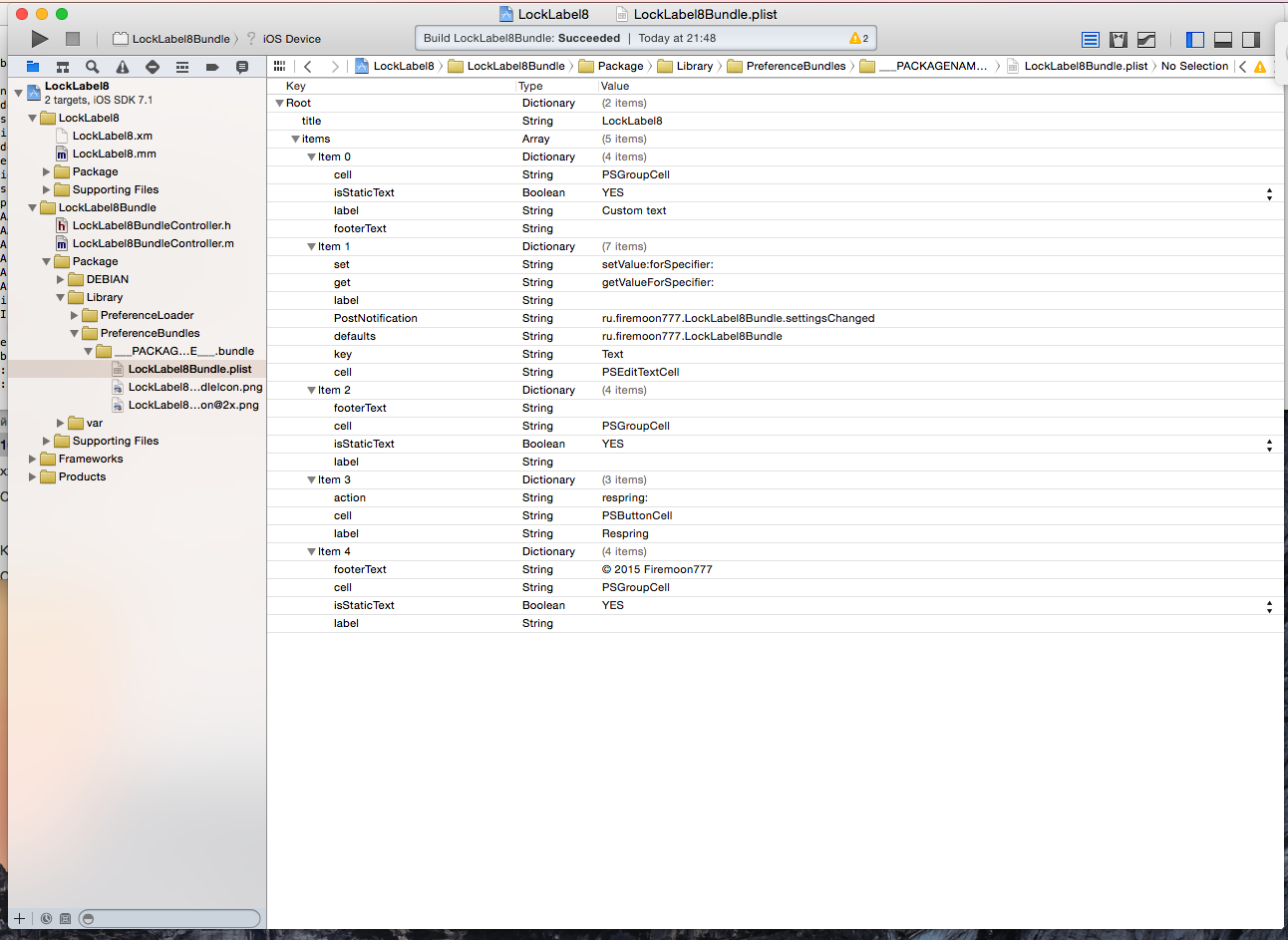Show the Project navigator folder icon

pyautogui.click(x=33, y=67)
